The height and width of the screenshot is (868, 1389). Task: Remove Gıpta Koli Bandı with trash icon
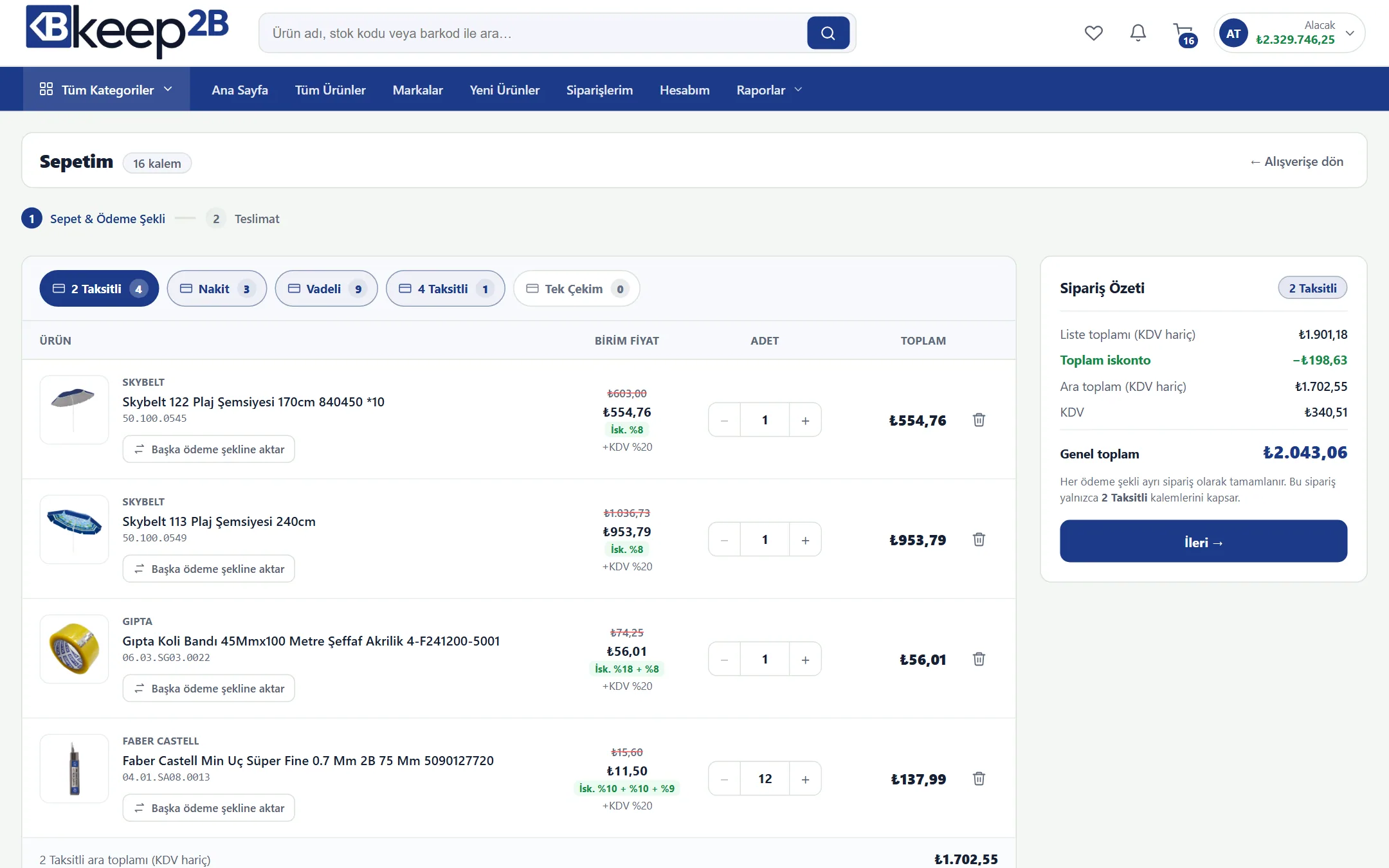pos(979,659)
